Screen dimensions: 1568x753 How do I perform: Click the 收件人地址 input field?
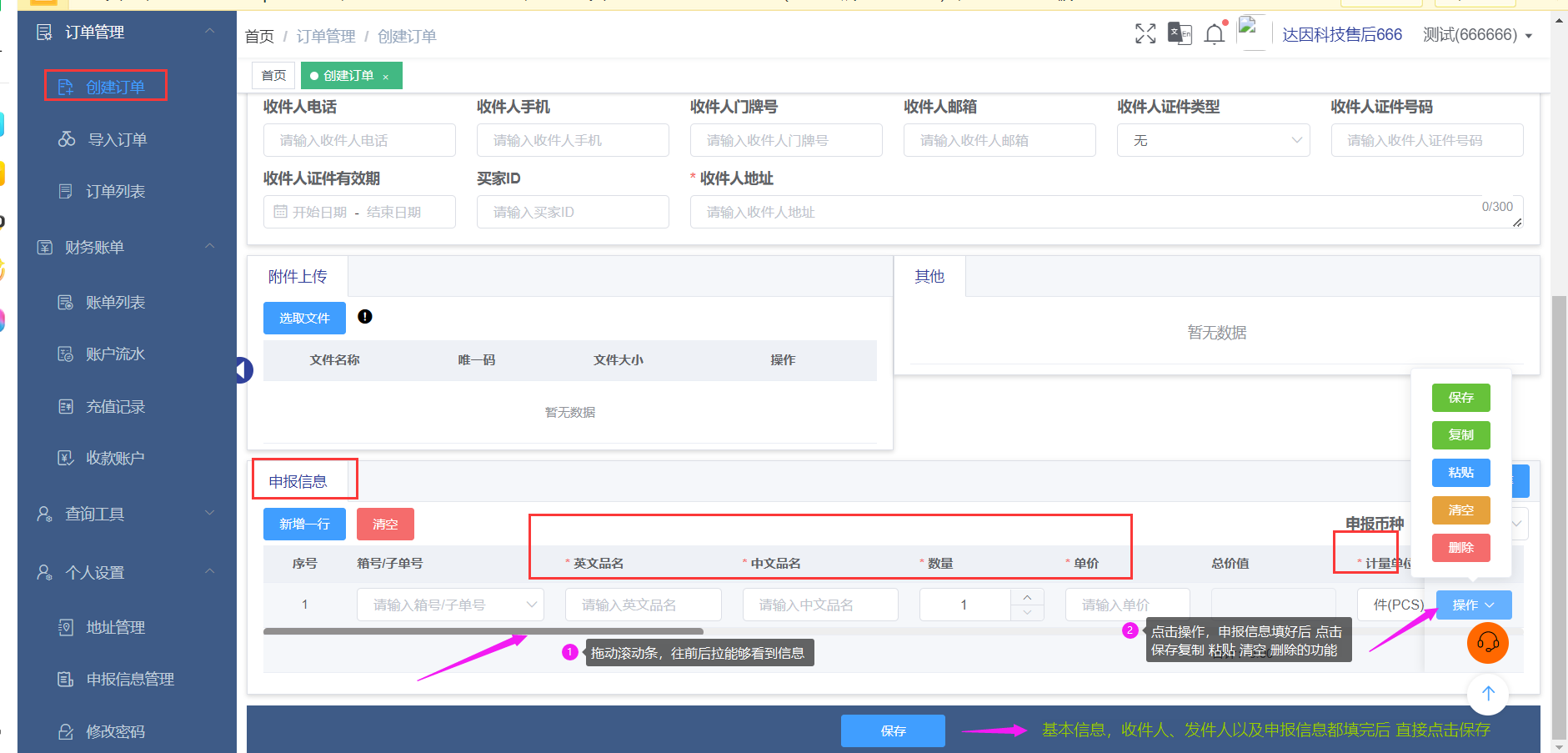click(1084, 212)
